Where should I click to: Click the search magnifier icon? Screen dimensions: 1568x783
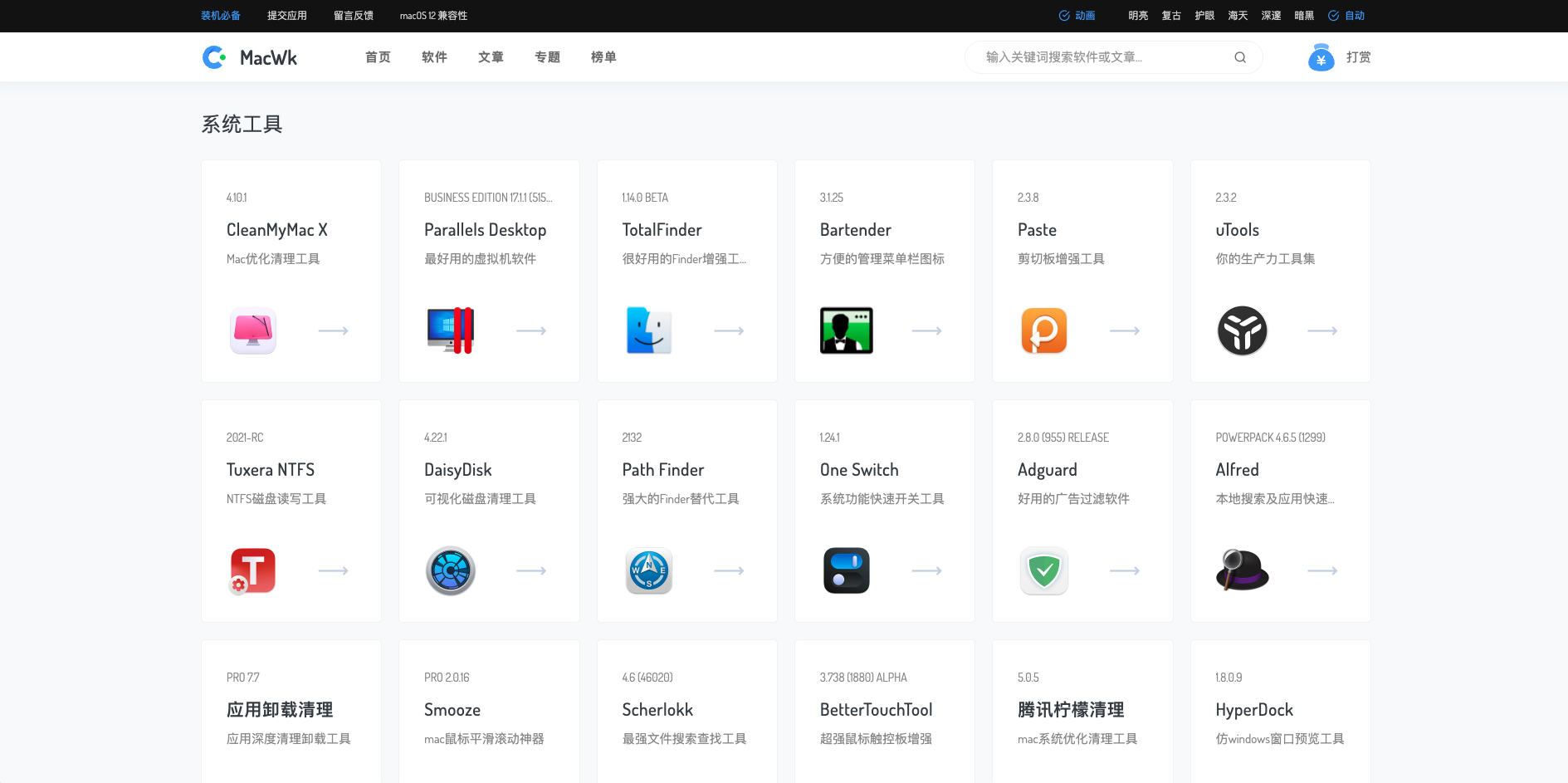pos(1240,57)
